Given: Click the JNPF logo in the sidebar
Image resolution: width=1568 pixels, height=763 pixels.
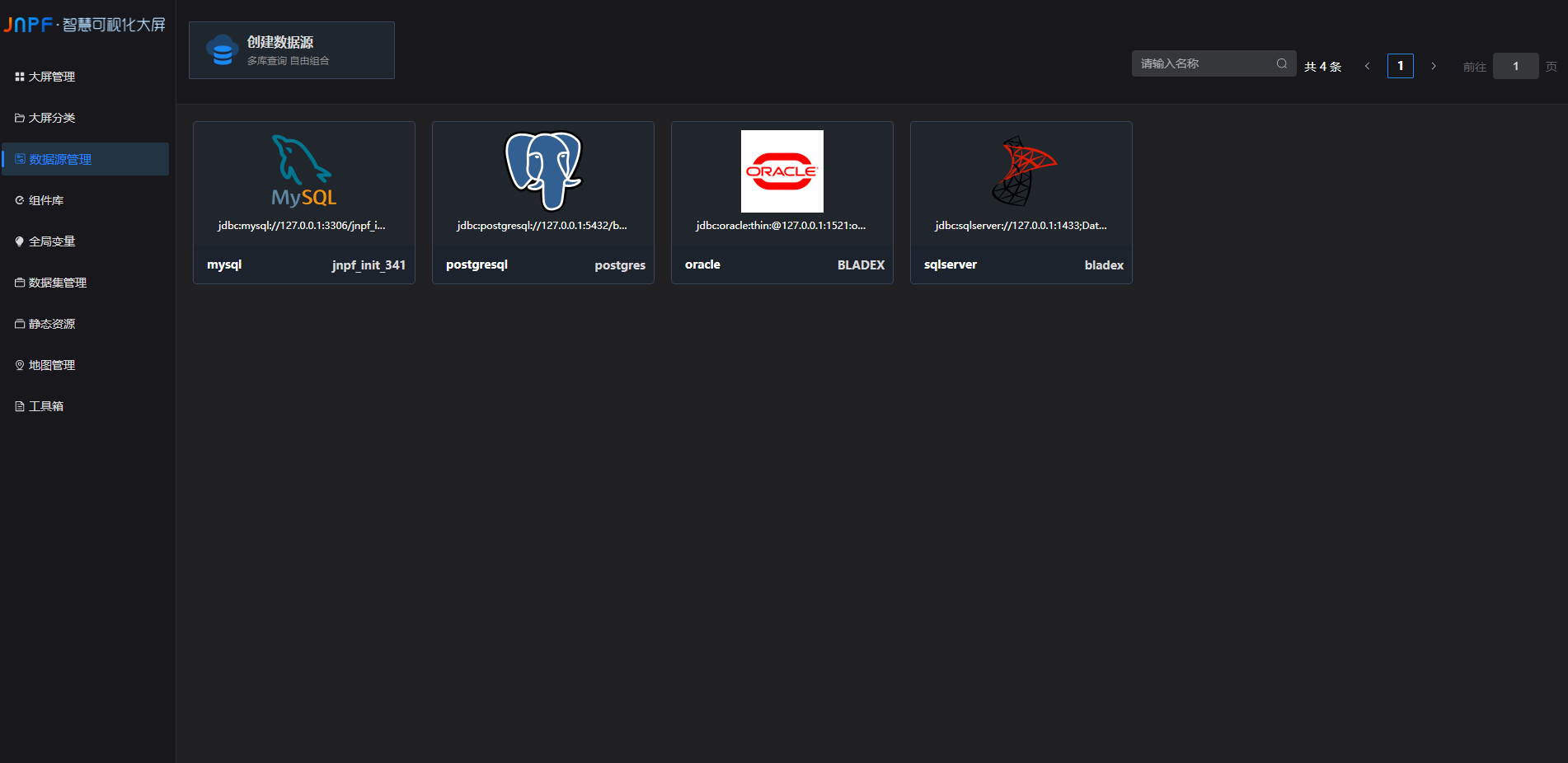Looking at the screenshot, I should 84,25.
